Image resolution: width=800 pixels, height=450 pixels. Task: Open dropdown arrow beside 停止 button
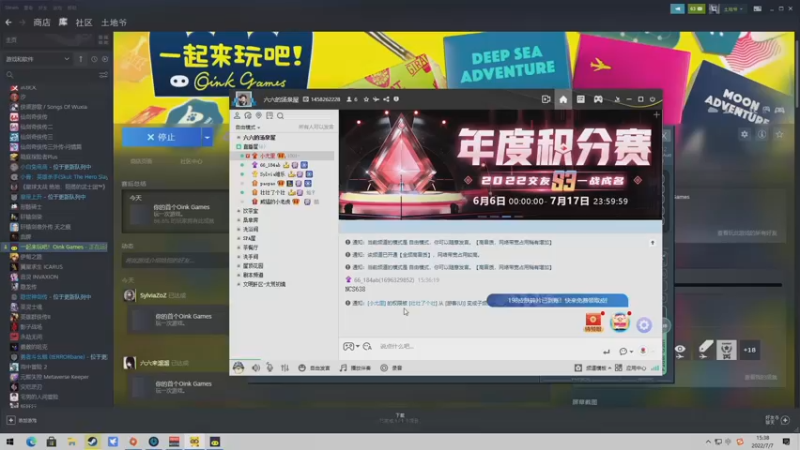[207, 137]
